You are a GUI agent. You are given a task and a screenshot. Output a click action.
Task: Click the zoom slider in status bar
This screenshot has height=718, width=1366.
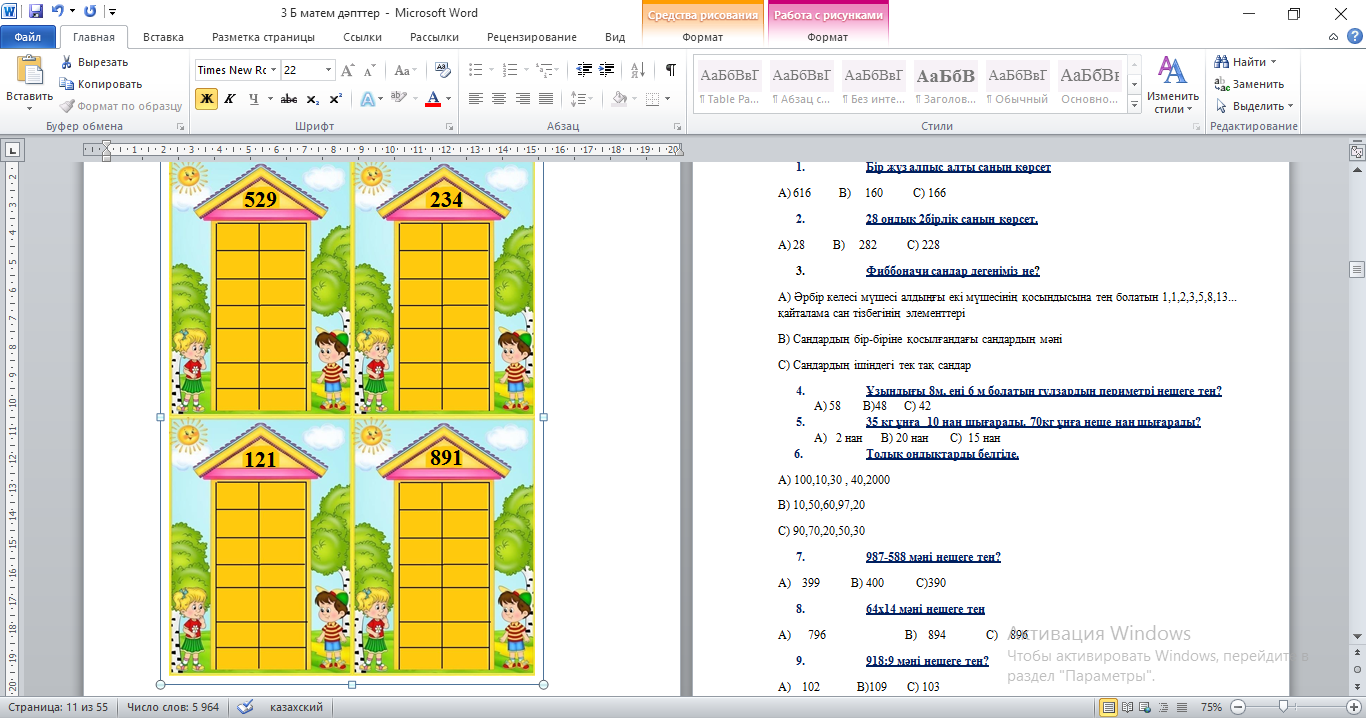(x=1282, y=707)
